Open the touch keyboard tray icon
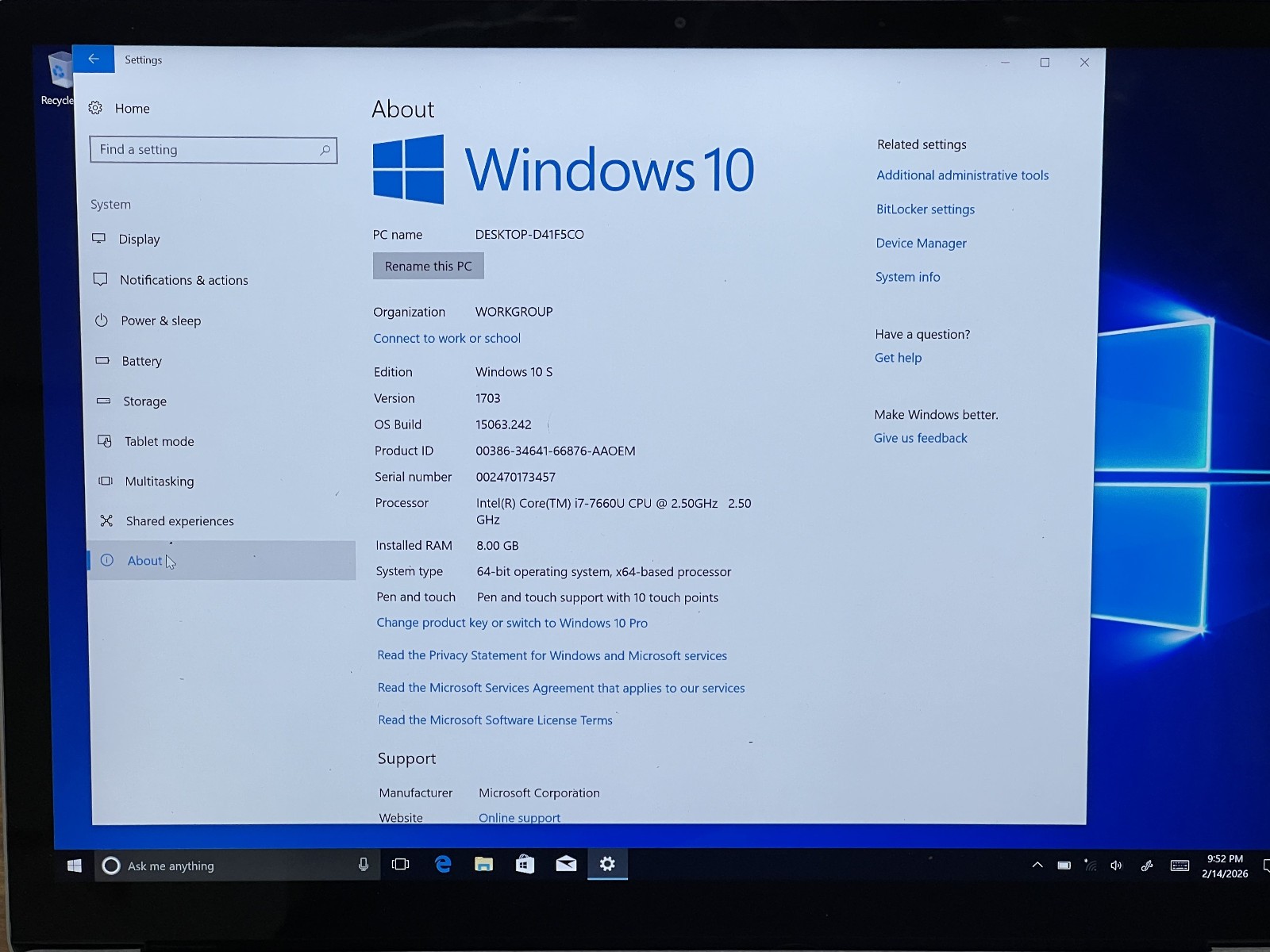1270x952 pixels. pos(1180,866)
